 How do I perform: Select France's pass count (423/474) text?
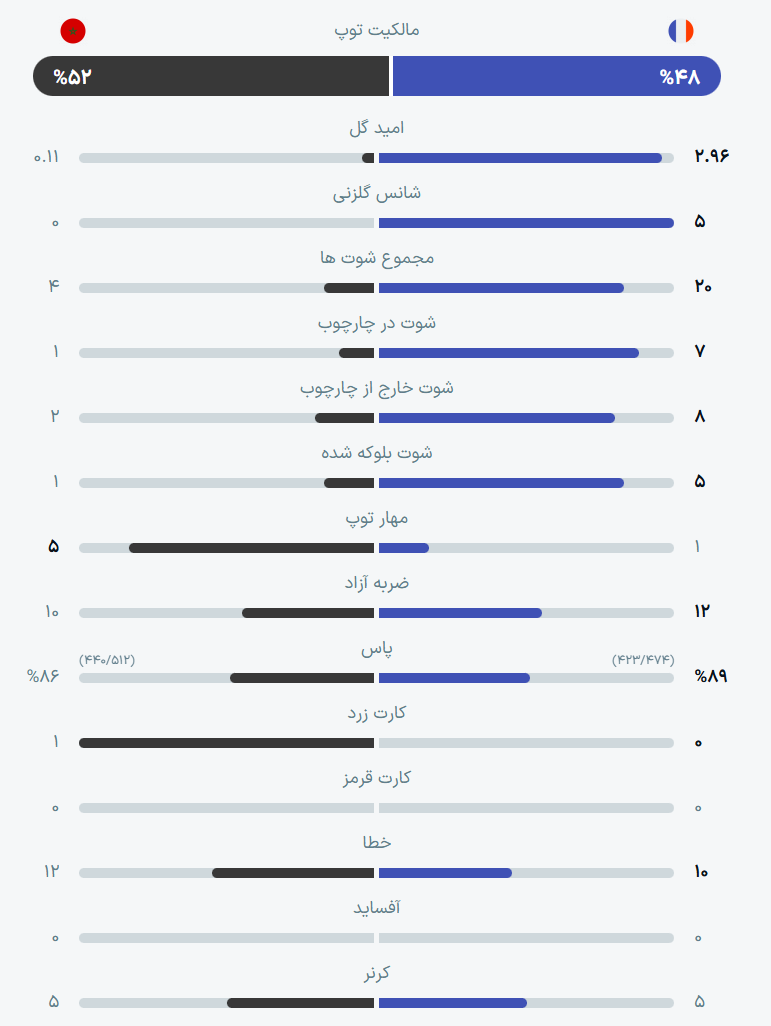coord(643,660)
